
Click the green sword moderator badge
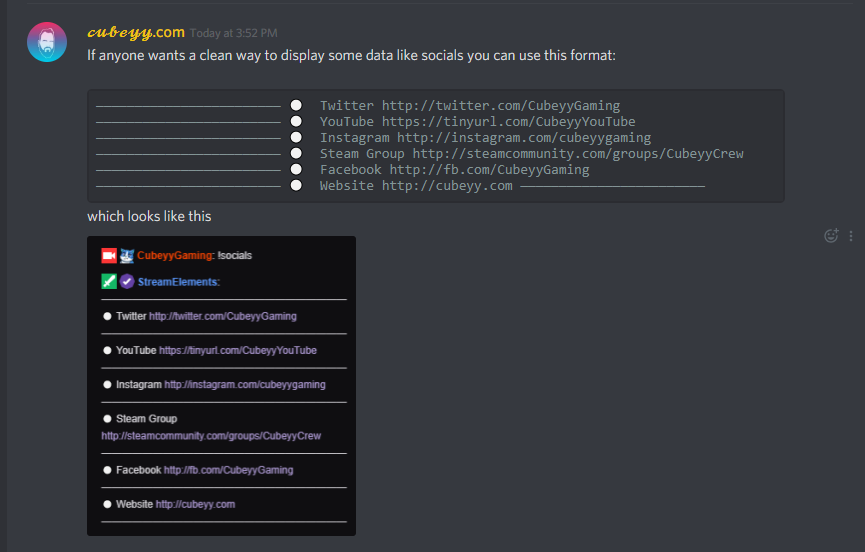click(109, 282)
